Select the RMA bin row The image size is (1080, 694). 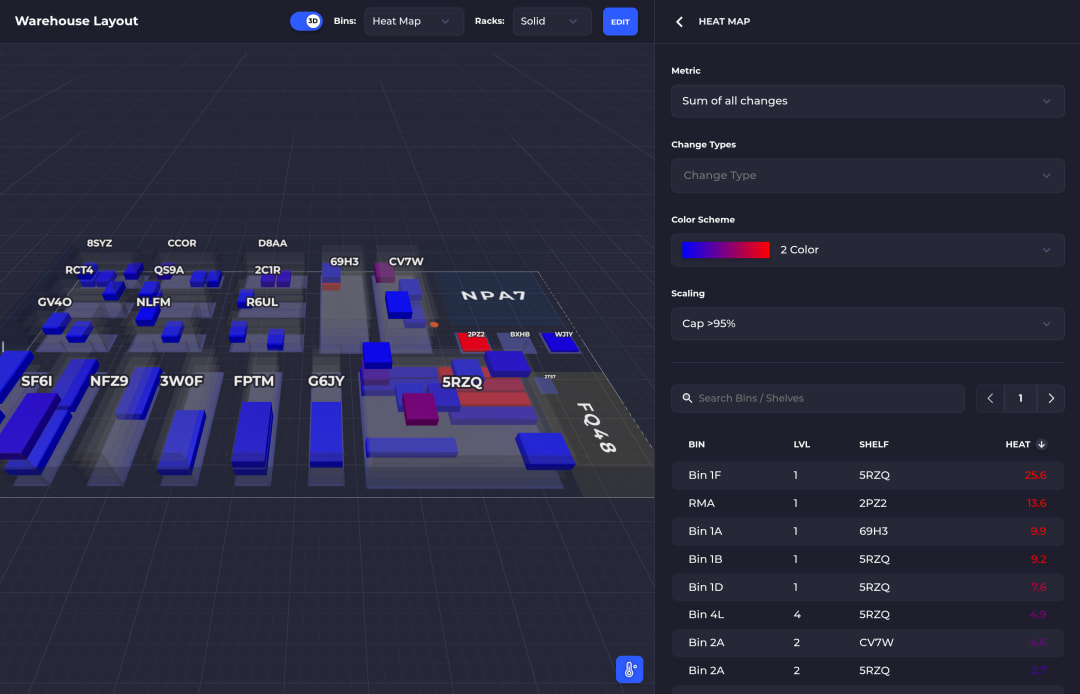click(867, 503)
